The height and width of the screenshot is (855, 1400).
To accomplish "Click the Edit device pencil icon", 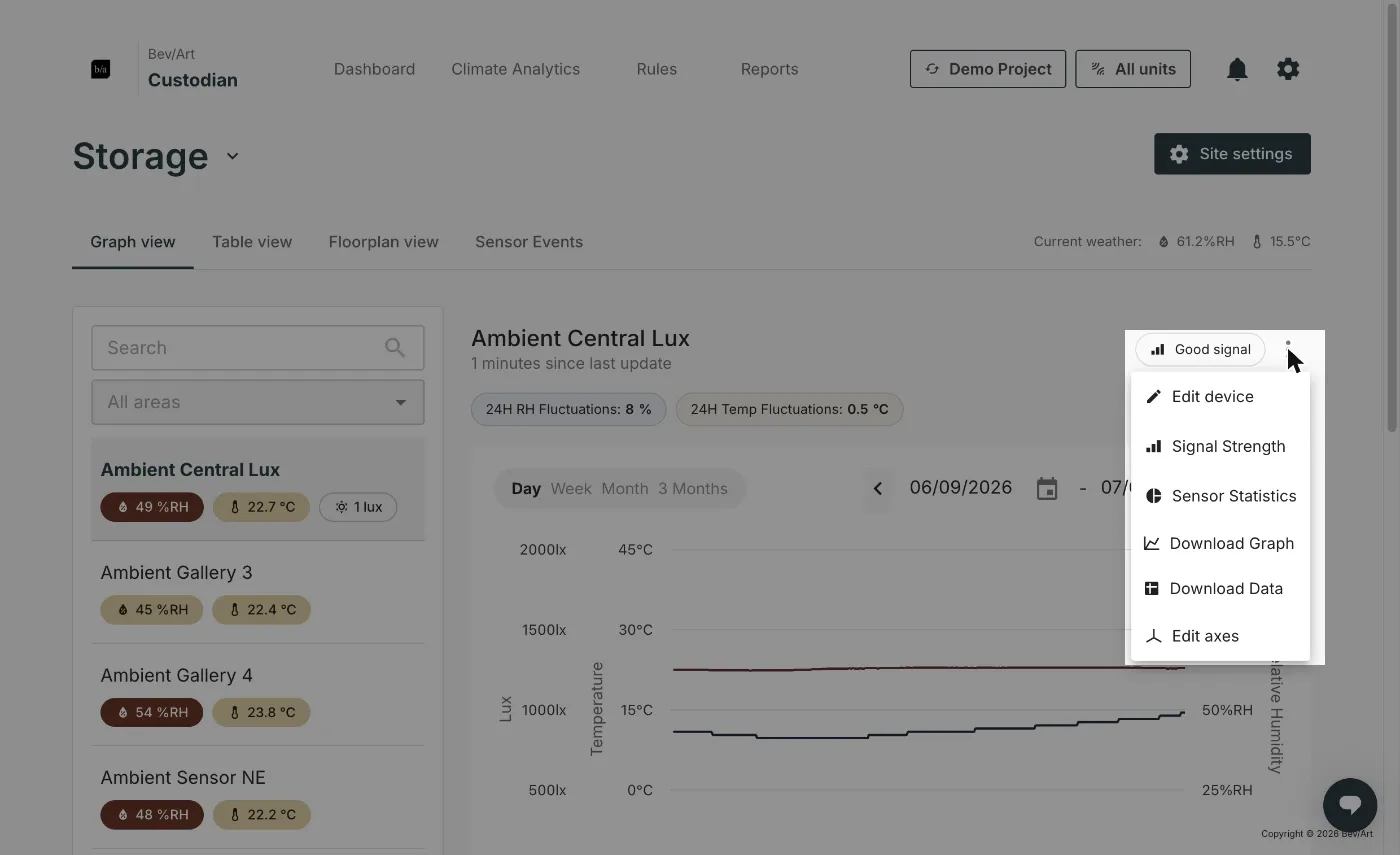I will point(1153,397).
